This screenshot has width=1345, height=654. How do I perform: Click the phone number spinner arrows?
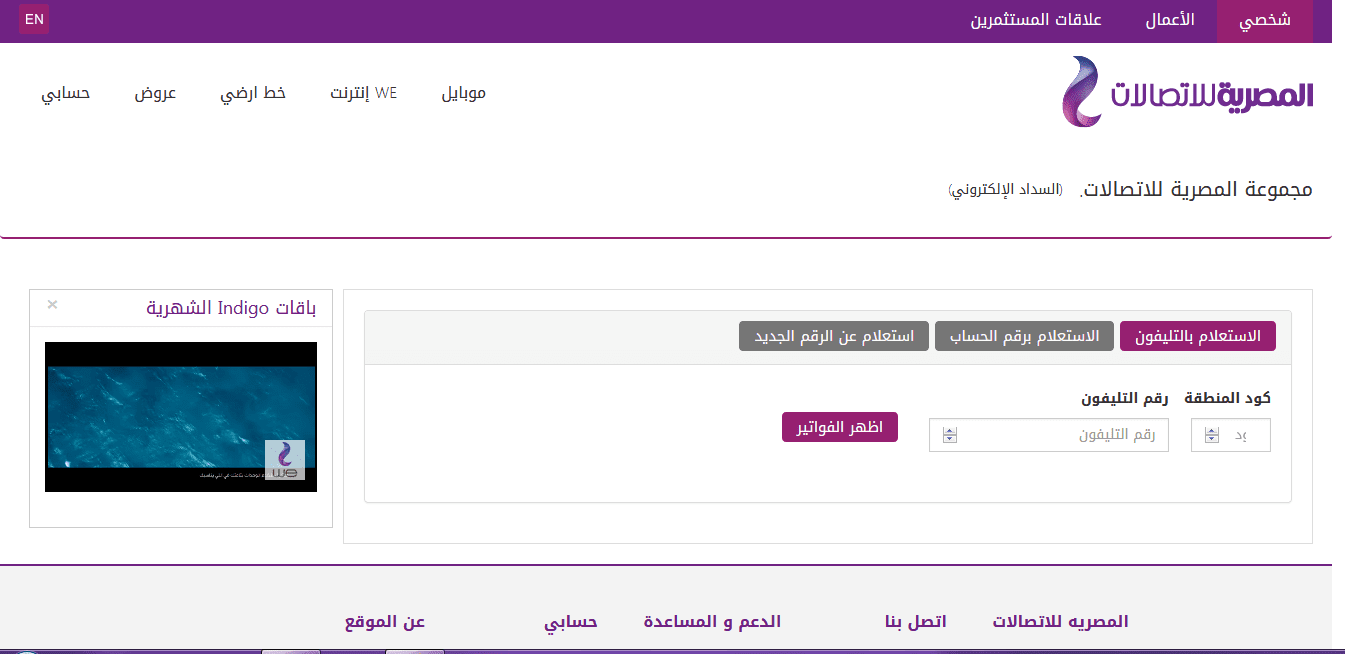coord(950,435)
